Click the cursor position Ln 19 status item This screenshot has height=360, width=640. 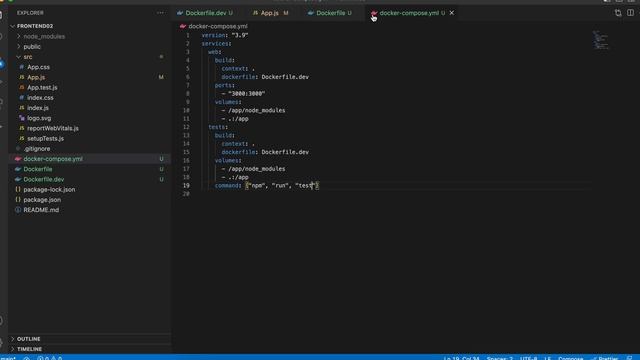pos(461,358)
